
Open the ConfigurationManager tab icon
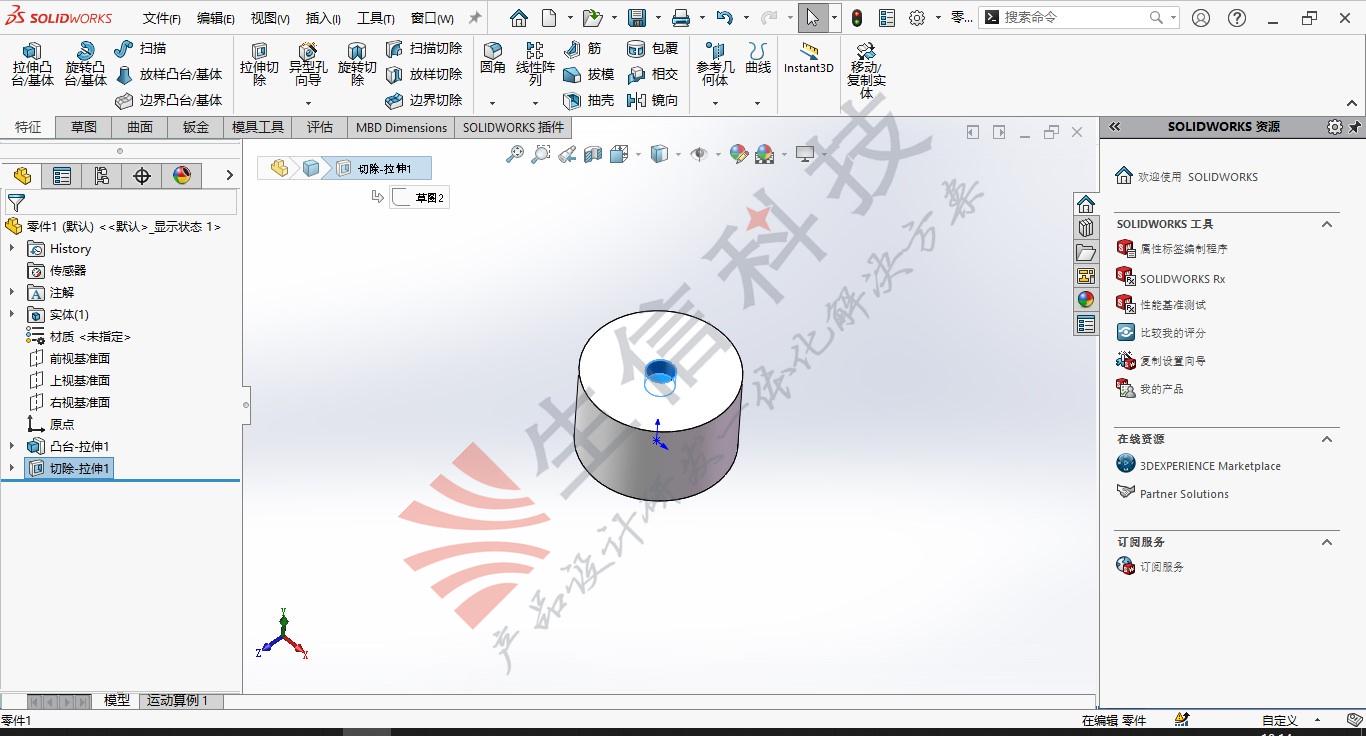coord(102,176)
